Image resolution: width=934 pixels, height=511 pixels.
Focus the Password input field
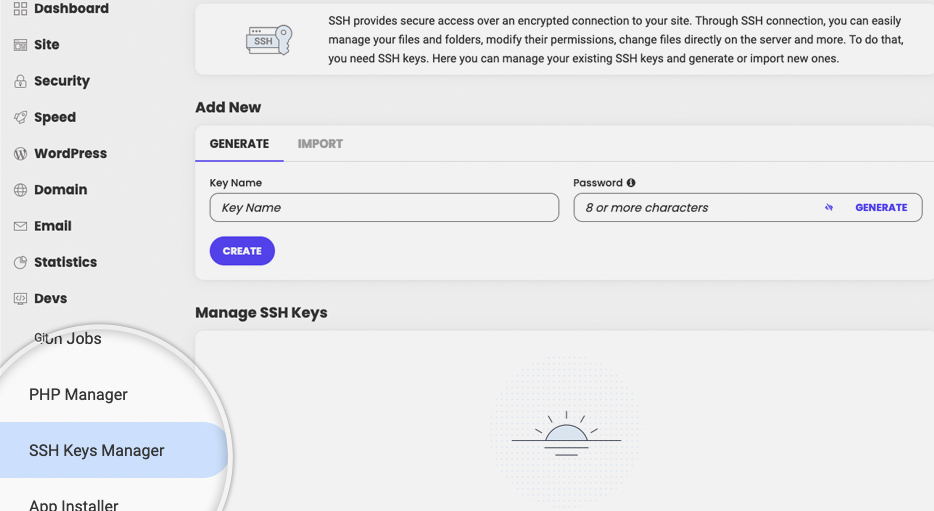tap(696, 207)
